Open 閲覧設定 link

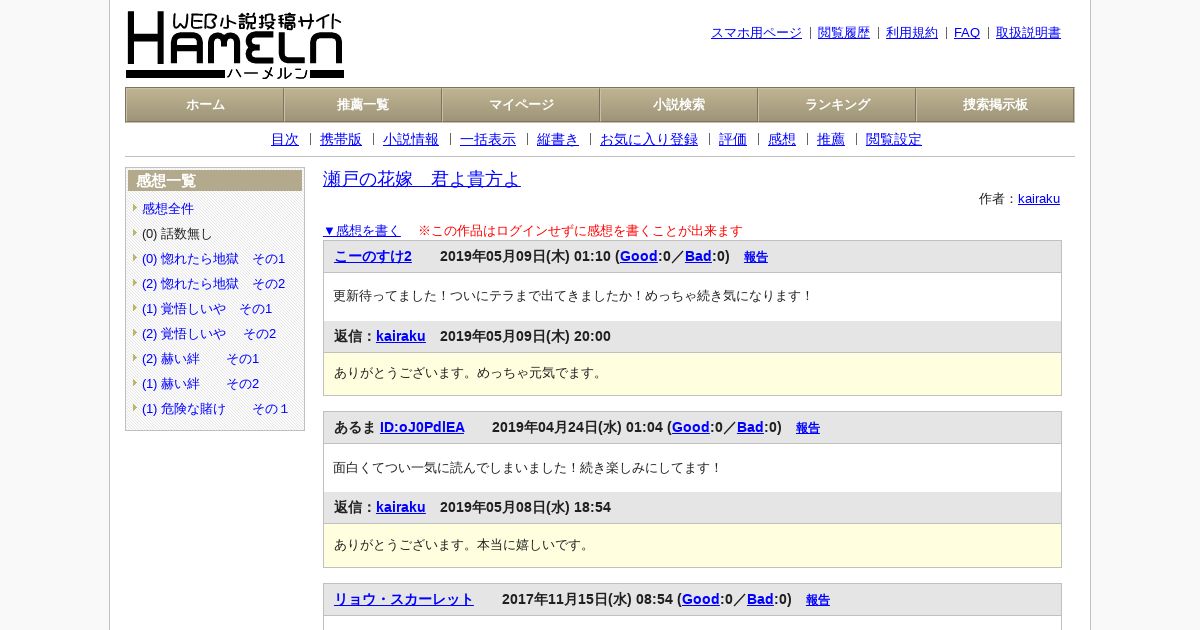(894, 140)
